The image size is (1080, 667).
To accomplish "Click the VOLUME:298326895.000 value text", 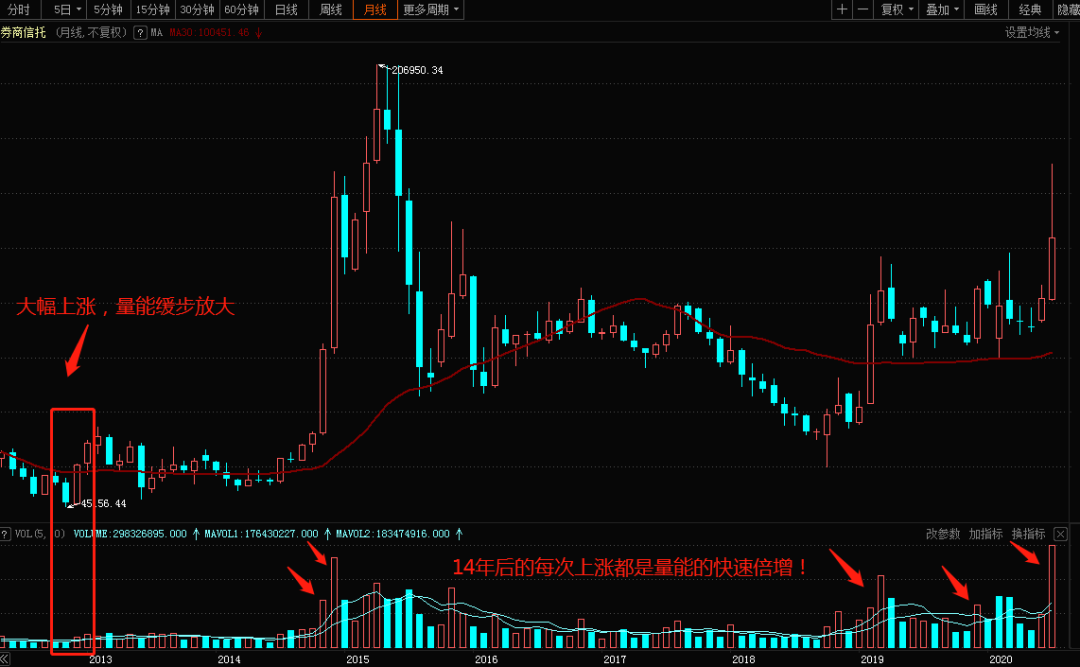I will click(x=129, y=534).
